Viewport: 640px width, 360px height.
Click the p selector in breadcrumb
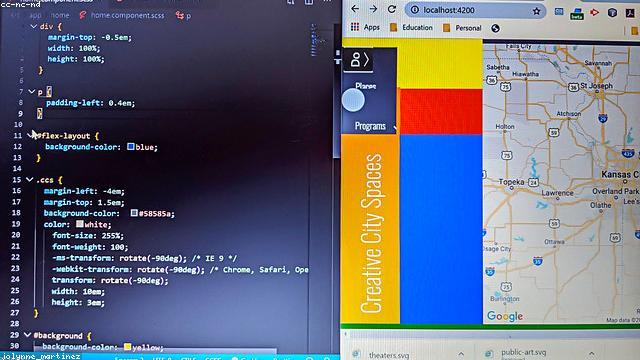pyautogui.click(x=188, y=16)
